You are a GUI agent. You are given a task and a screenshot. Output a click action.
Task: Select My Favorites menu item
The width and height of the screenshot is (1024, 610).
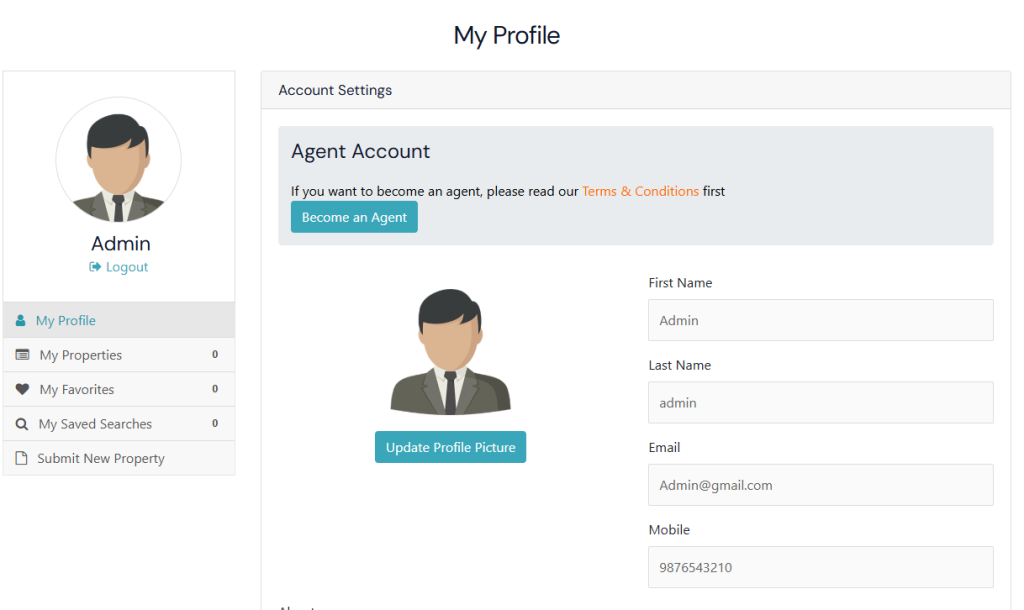[x=77, y=390]
